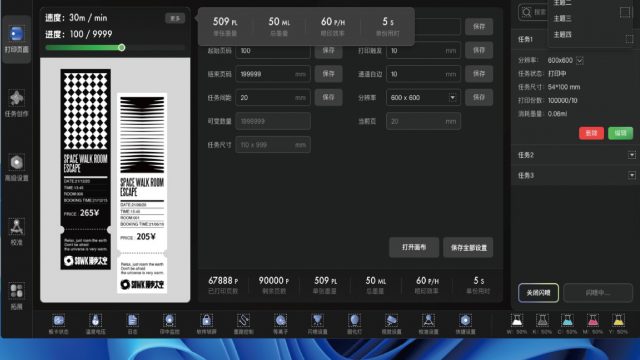Open the 印中监控 print monitoring icon
640x360 pixels.
[169, 324]
